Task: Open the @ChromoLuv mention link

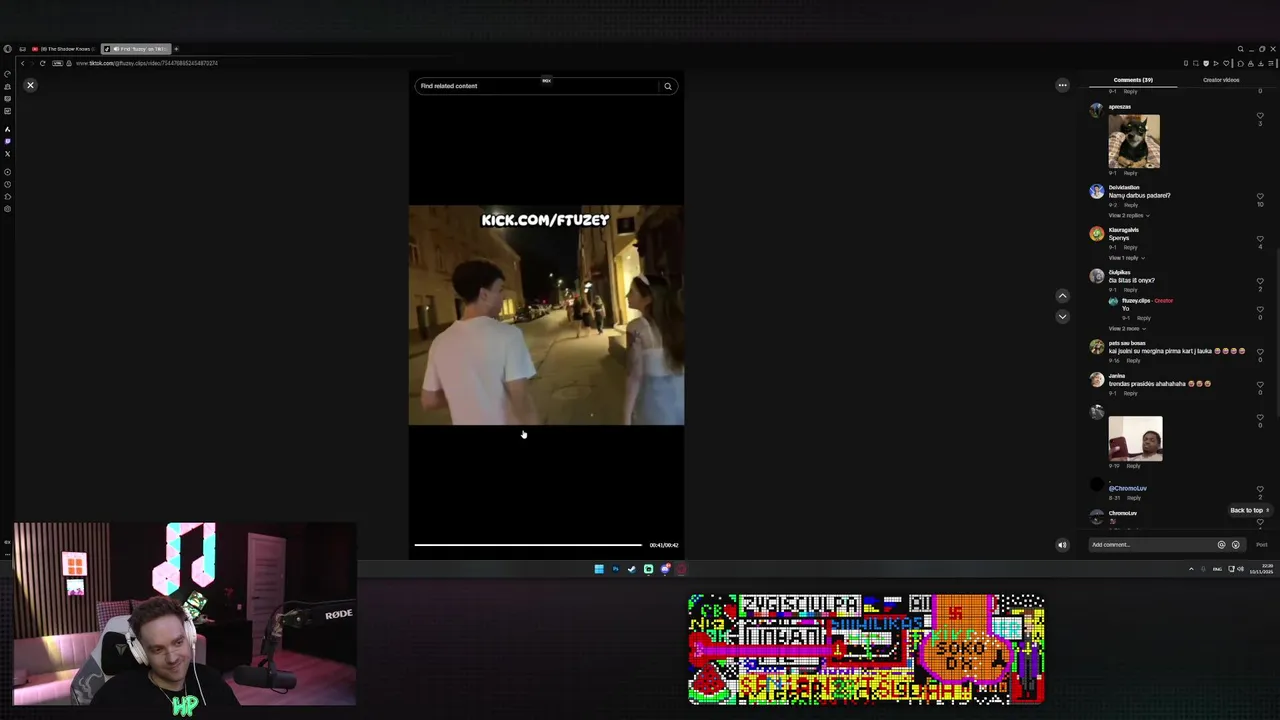Action: [1127, 489]
